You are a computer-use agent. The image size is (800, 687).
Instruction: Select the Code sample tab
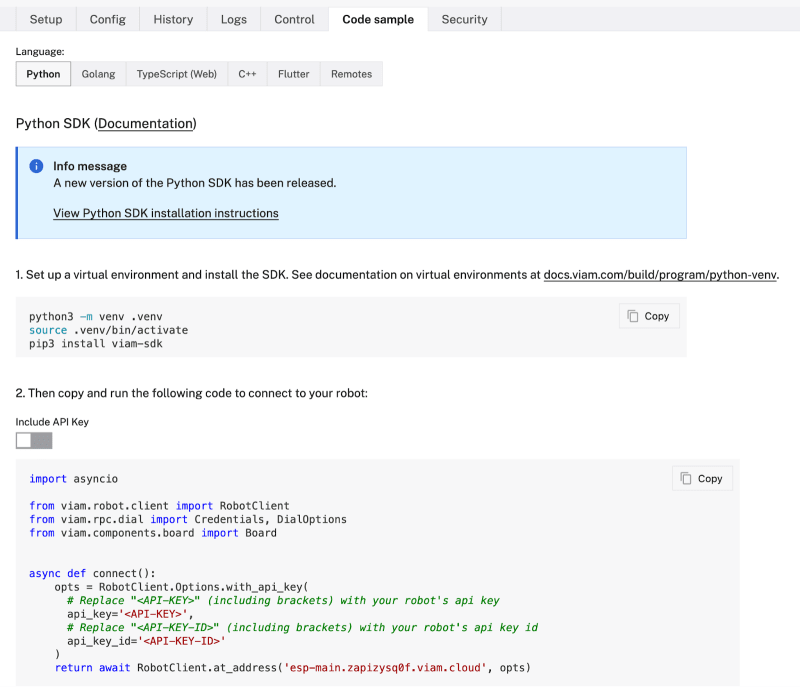click(378, 19)
